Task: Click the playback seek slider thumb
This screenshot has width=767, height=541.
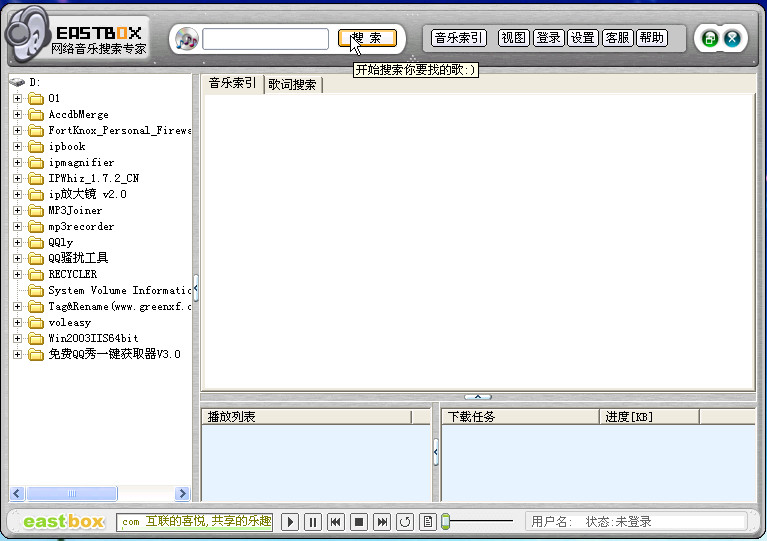Action: 445,521
